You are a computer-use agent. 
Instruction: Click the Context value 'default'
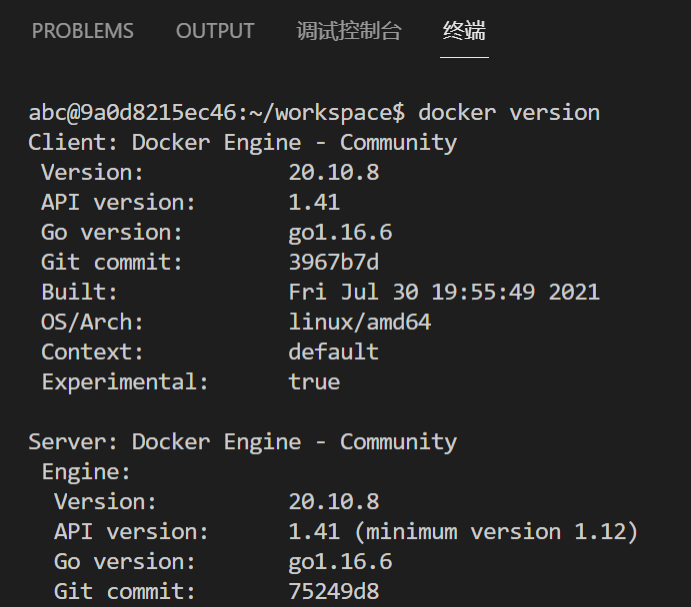click(333, 352)
